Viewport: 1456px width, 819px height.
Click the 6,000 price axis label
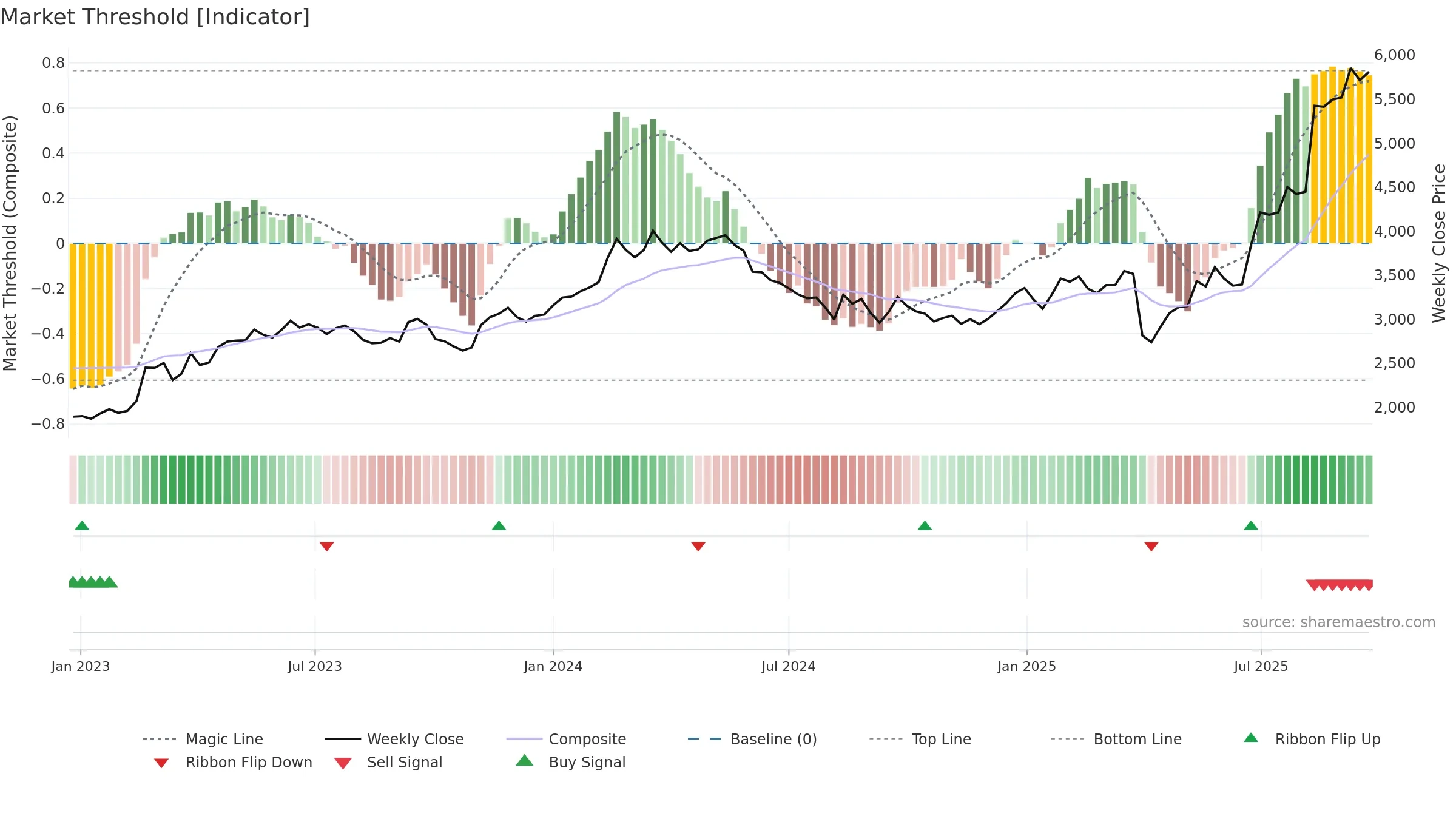click(1395, 55)
